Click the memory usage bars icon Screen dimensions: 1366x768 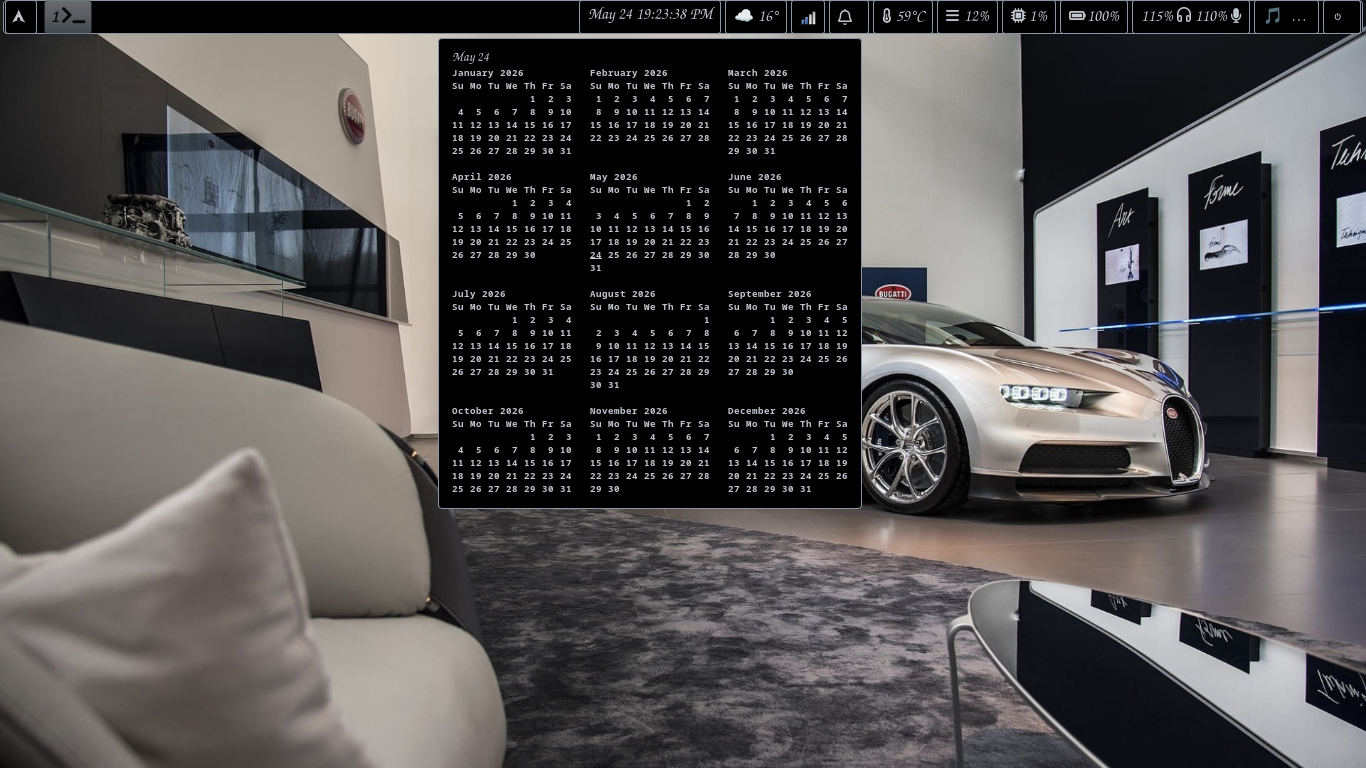pos(952,16)
